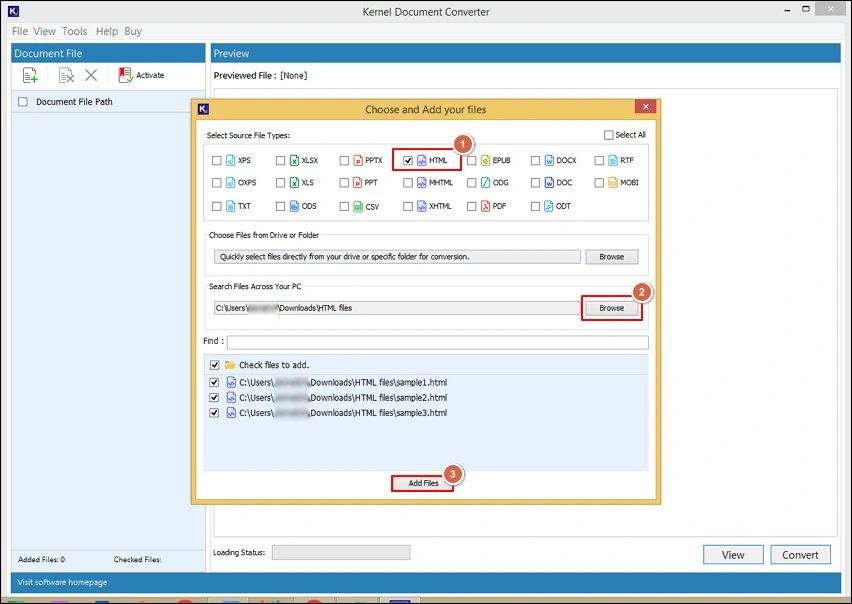Click the XHTML file type icon
852x604 pixels.
pyautogui.click(x=422, y=206)
